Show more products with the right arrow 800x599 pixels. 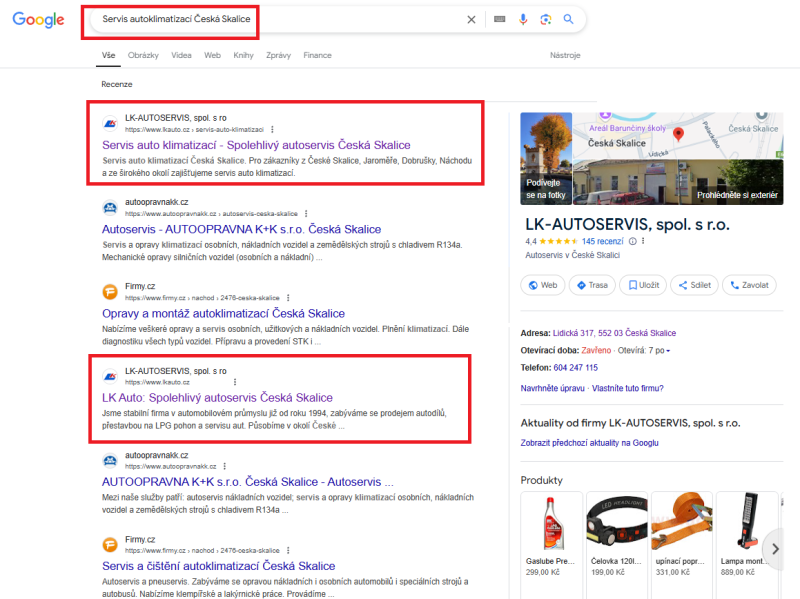(x=776, y=549)
